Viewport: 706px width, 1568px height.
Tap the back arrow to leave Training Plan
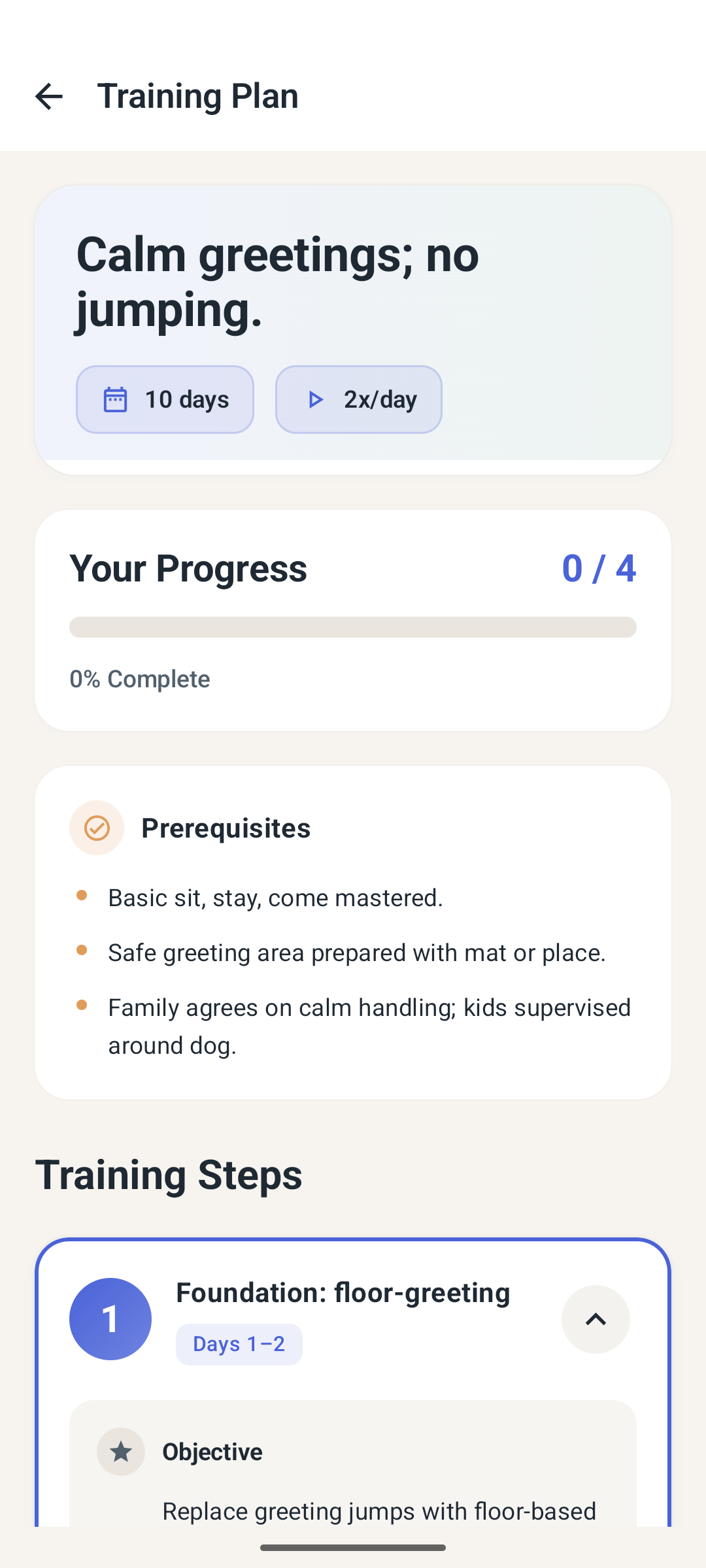(x=49, y=96)
